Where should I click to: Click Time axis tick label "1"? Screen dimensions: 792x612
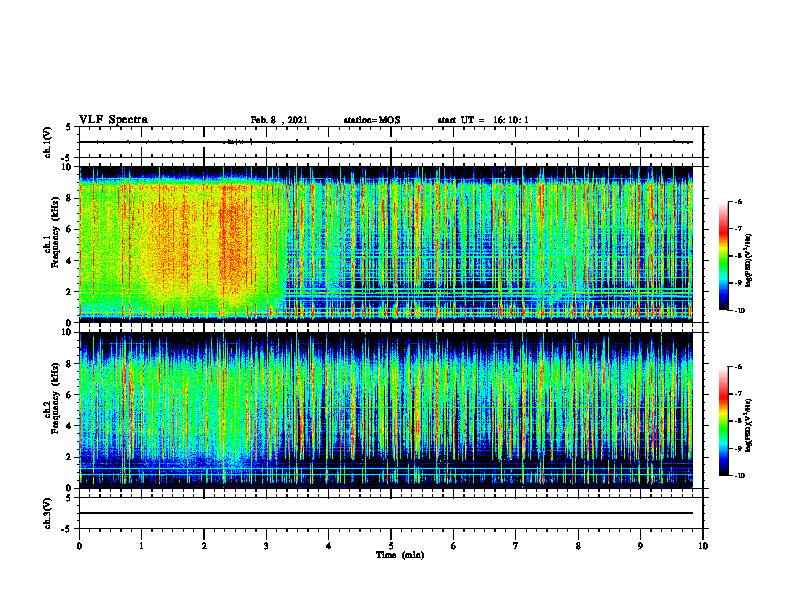(142, 546)
